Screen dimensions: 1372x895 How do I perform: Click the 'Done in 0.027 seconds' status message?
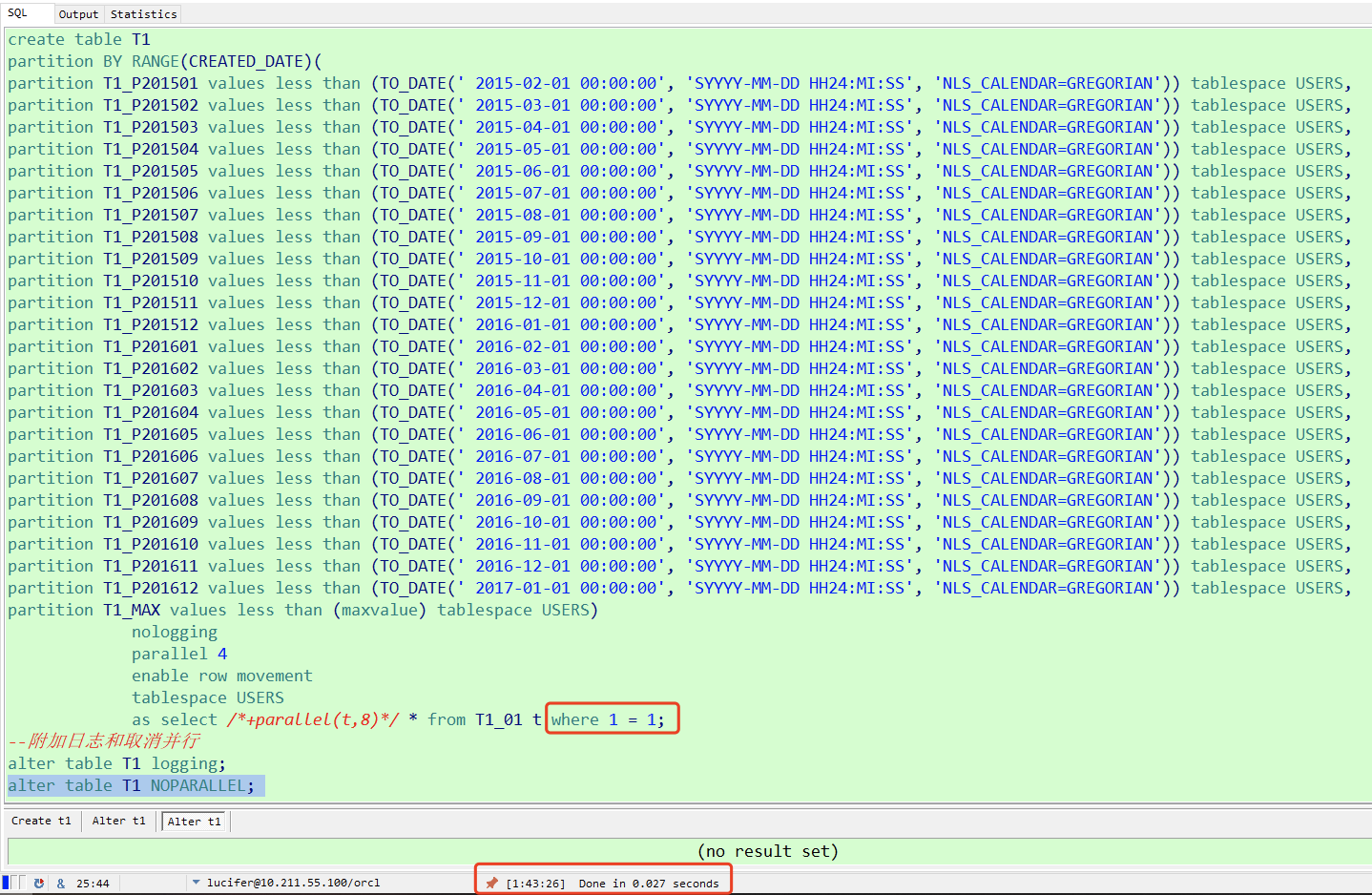coord(649,884)
